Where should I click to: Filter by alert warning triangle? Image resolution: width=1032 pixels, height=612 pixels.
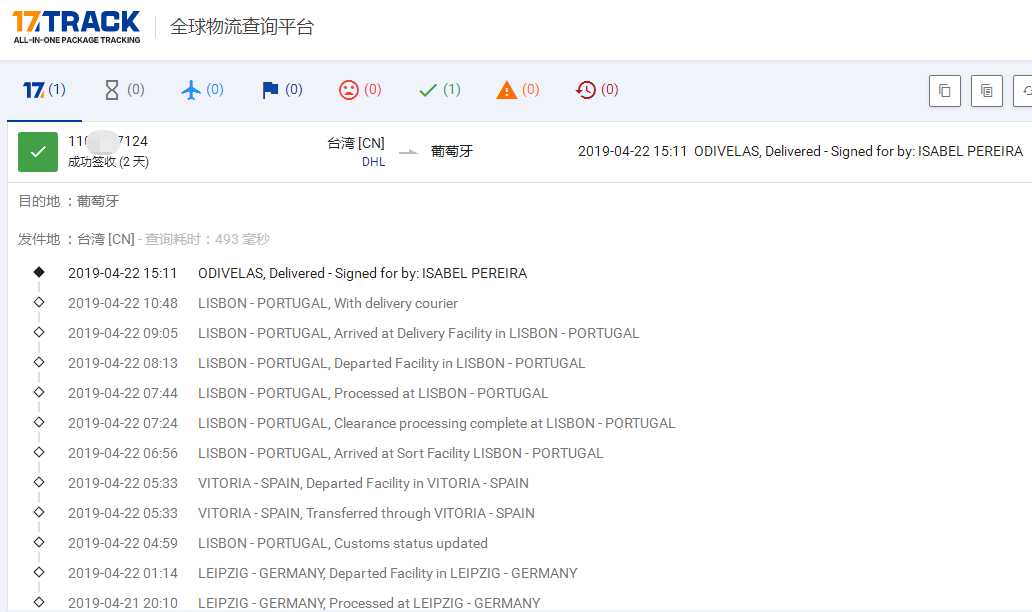coord(517,90)
